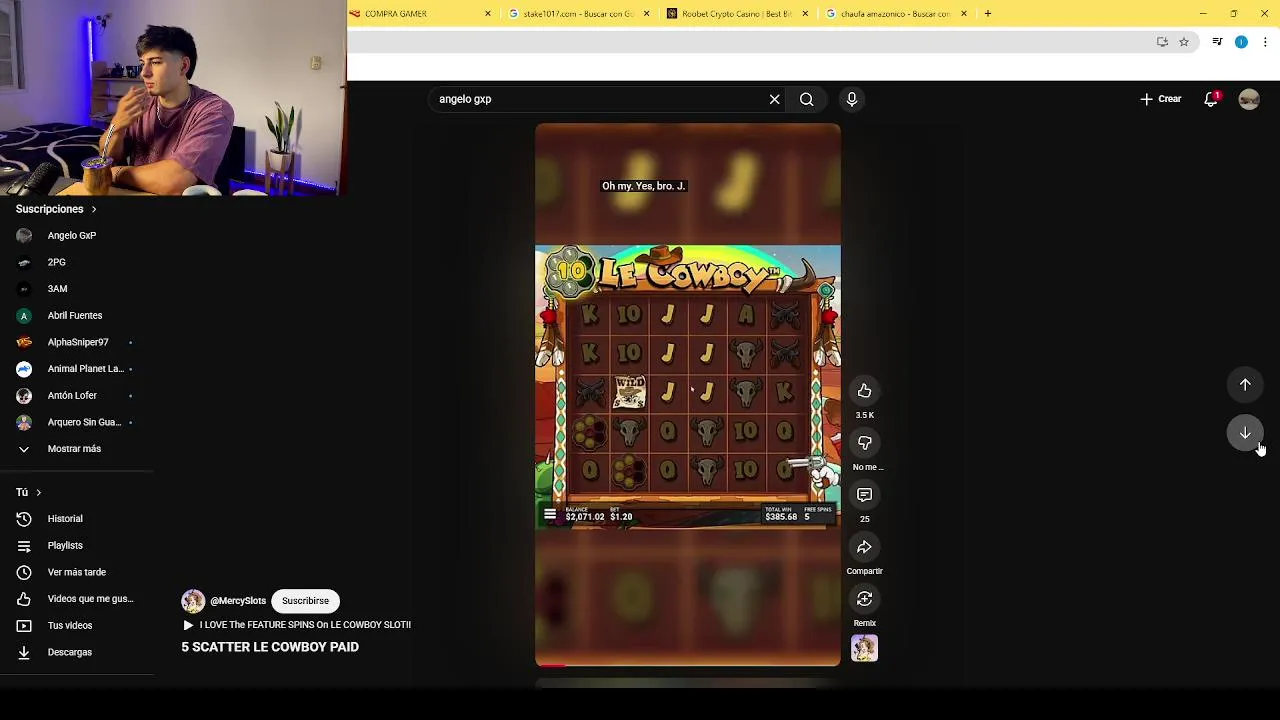Go to the previous Short with up arrow

pyautogui.click(x=1245, y=385)
